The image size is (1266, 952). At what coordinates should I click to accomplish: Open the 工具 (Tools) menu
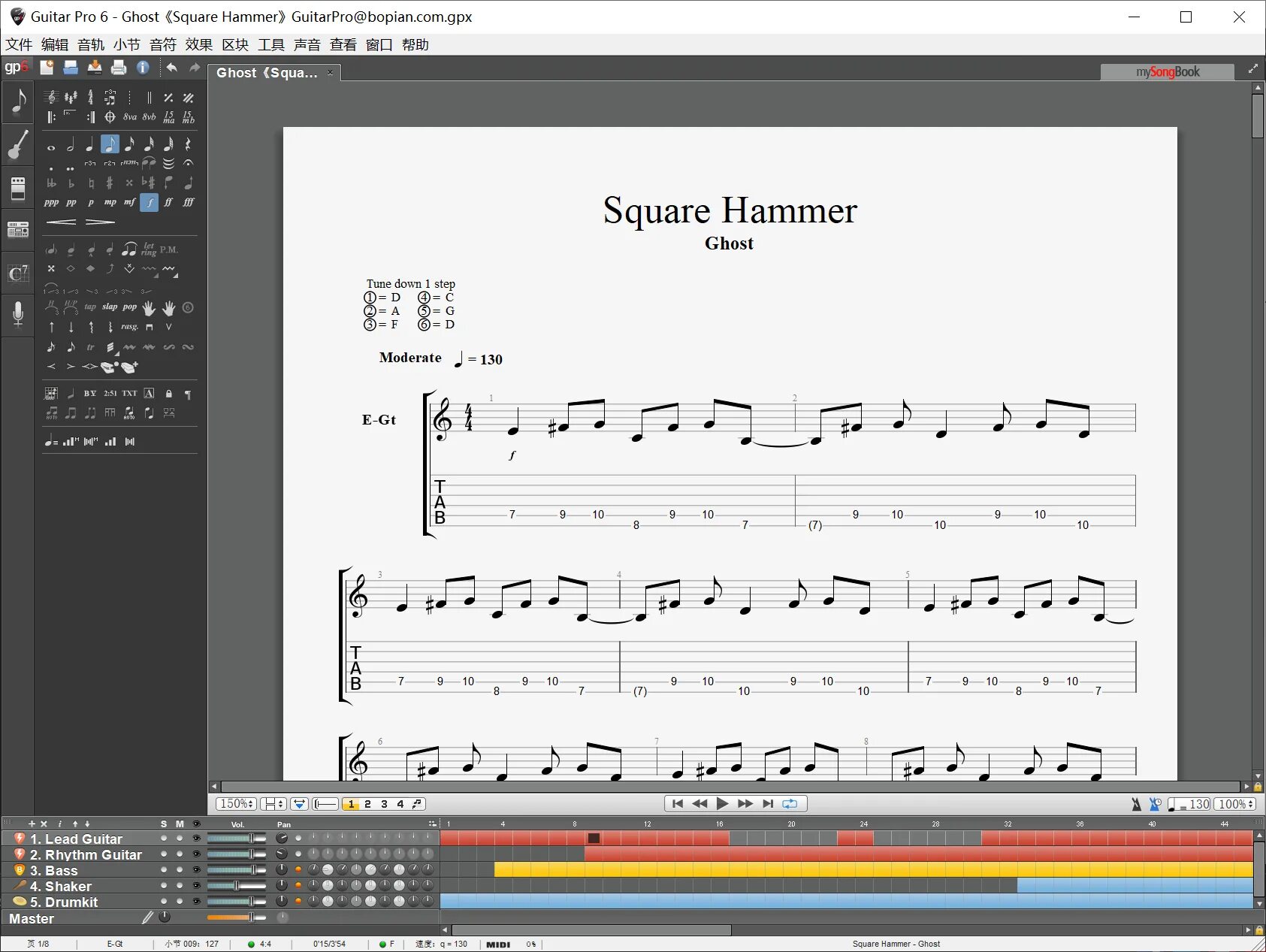271,45
